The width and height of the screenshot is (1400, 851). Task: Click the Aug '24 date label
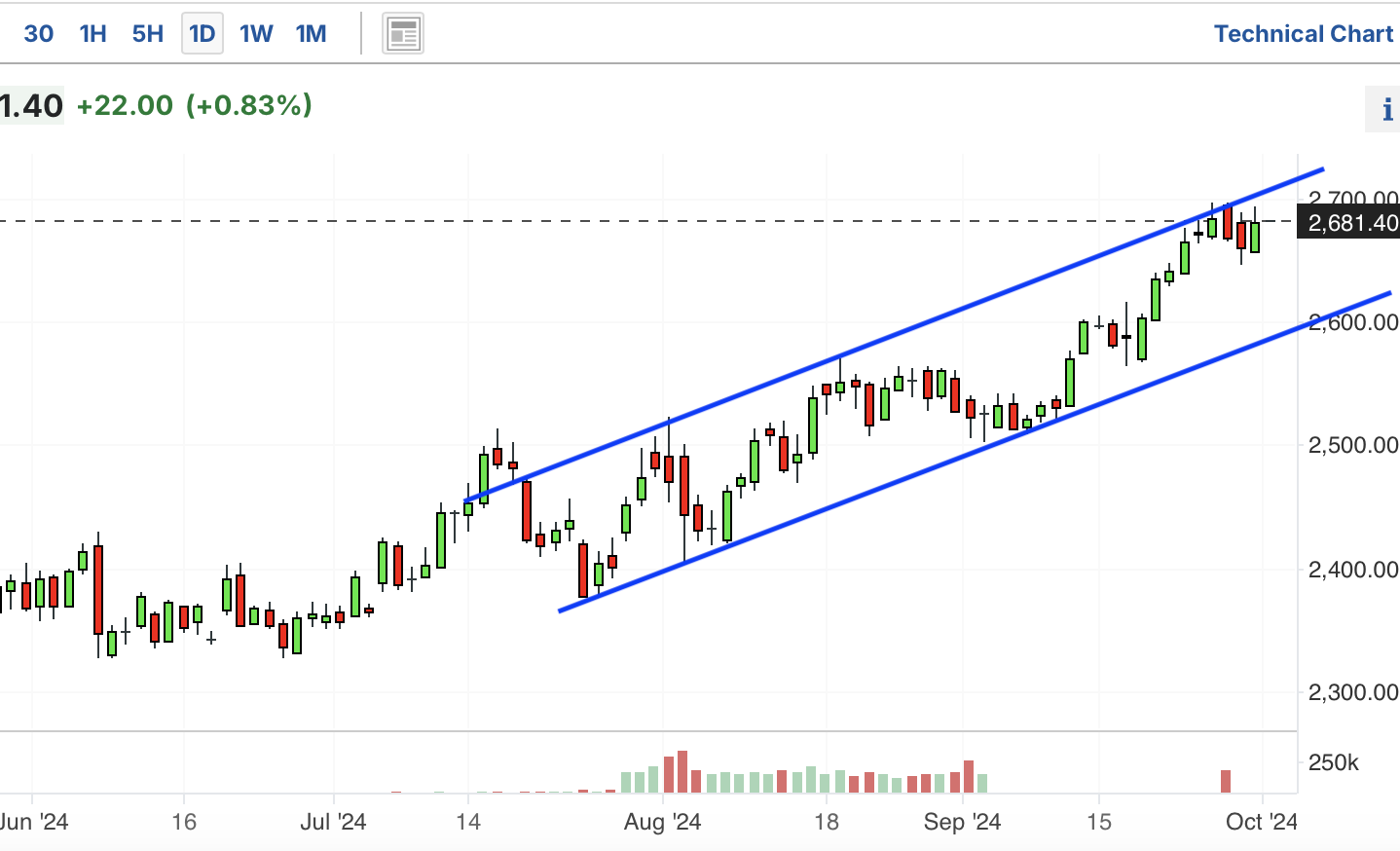pyautogui.click(x=662, y=822)
